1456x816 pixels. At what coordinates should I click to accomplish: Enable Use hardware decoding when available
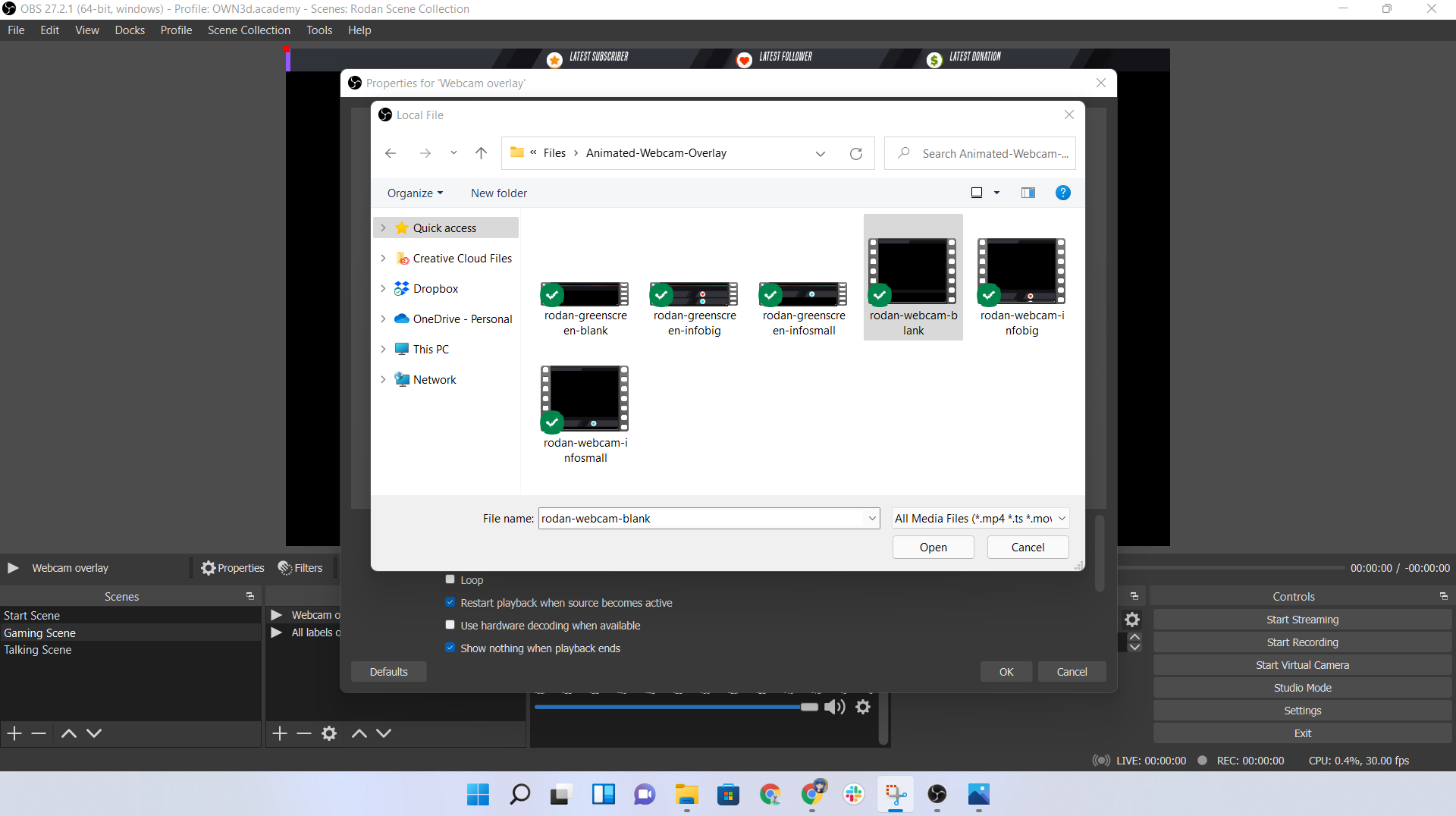[x=450, y=626]
